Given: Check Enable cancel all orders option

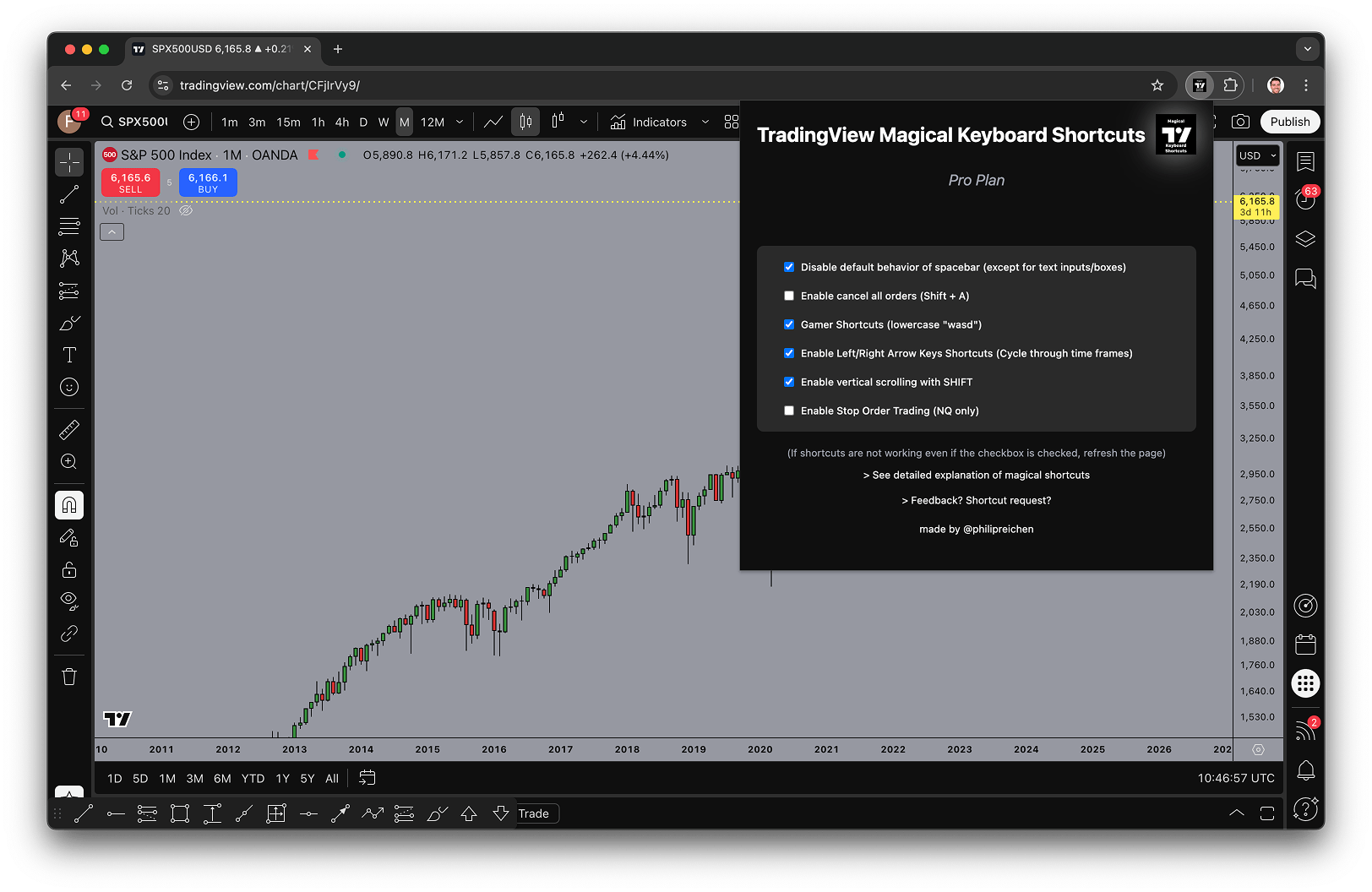Looking at the screenshot, I should (x=789, y=296).
